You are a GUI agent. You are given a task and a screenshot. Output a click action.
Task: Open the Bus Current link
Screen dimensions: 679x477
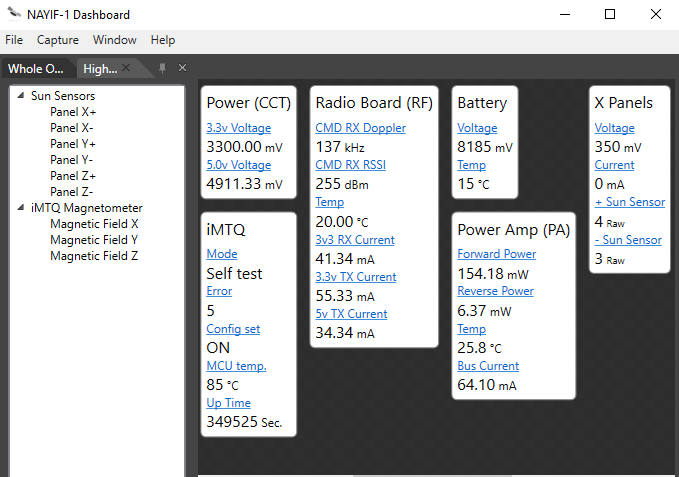488,366
